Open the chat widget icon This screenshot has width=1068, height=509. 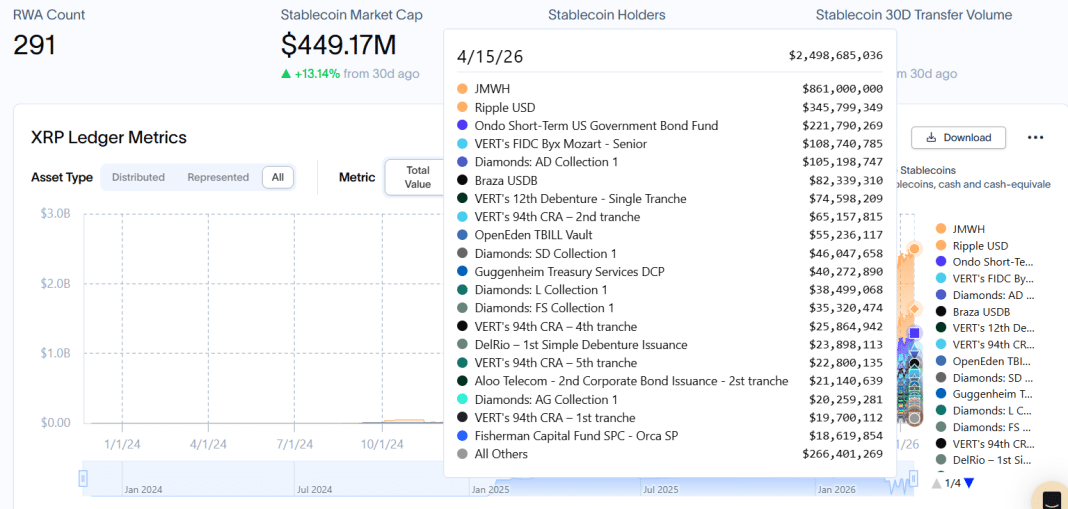click(x=1051, y=499)
